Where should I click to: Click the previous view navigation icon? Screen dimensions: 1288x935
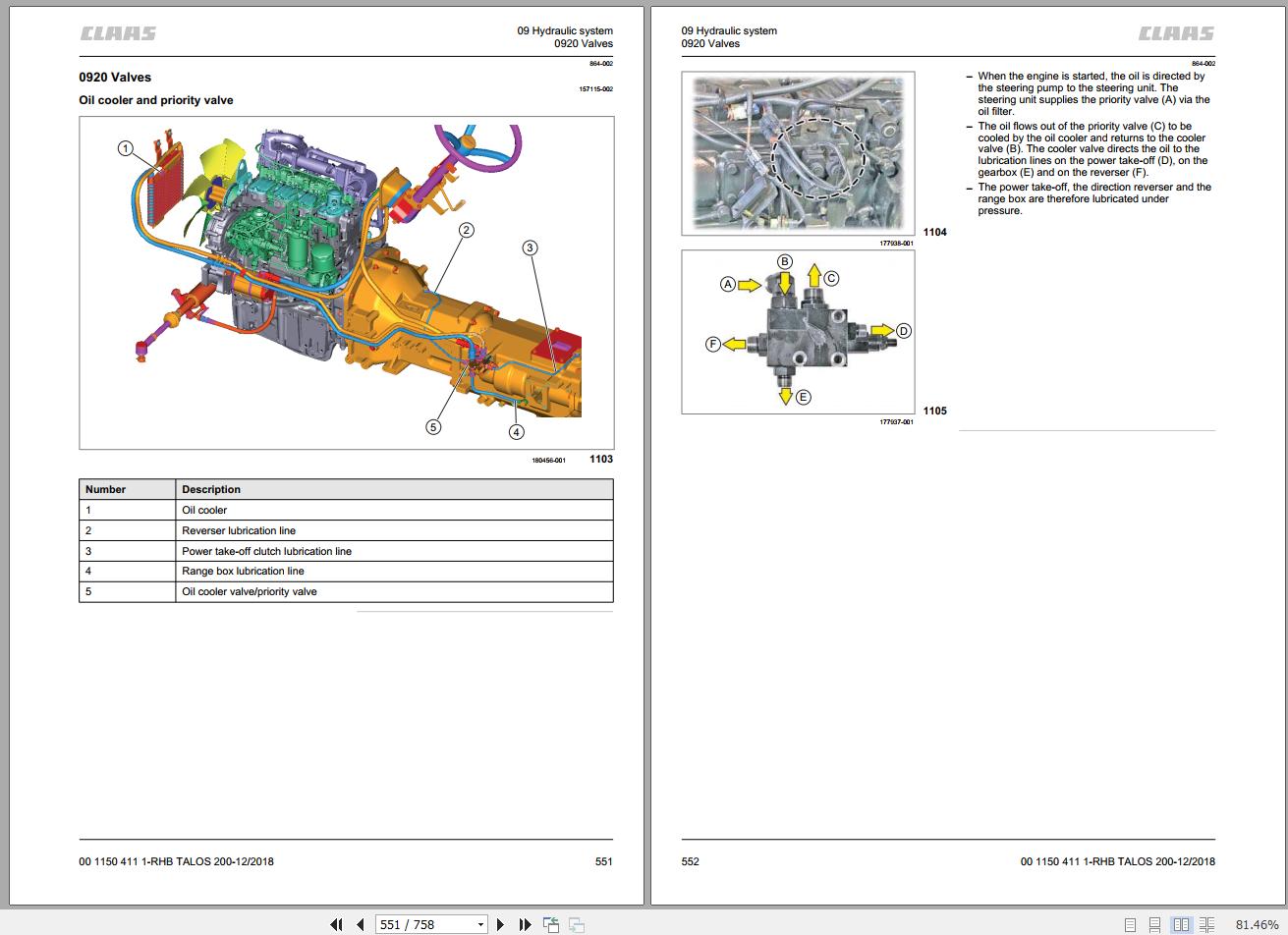click(551, 924)
